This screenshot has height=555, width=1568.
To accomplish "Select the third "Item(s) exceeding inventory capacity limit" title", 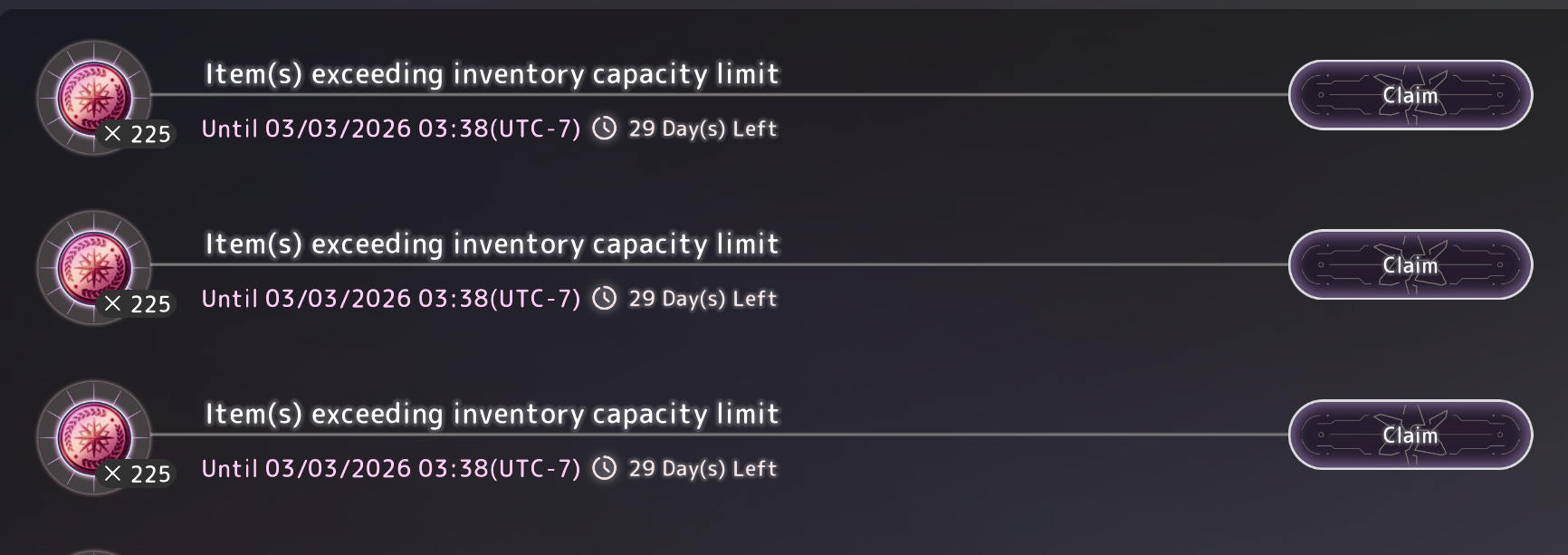I will point(492,414).
